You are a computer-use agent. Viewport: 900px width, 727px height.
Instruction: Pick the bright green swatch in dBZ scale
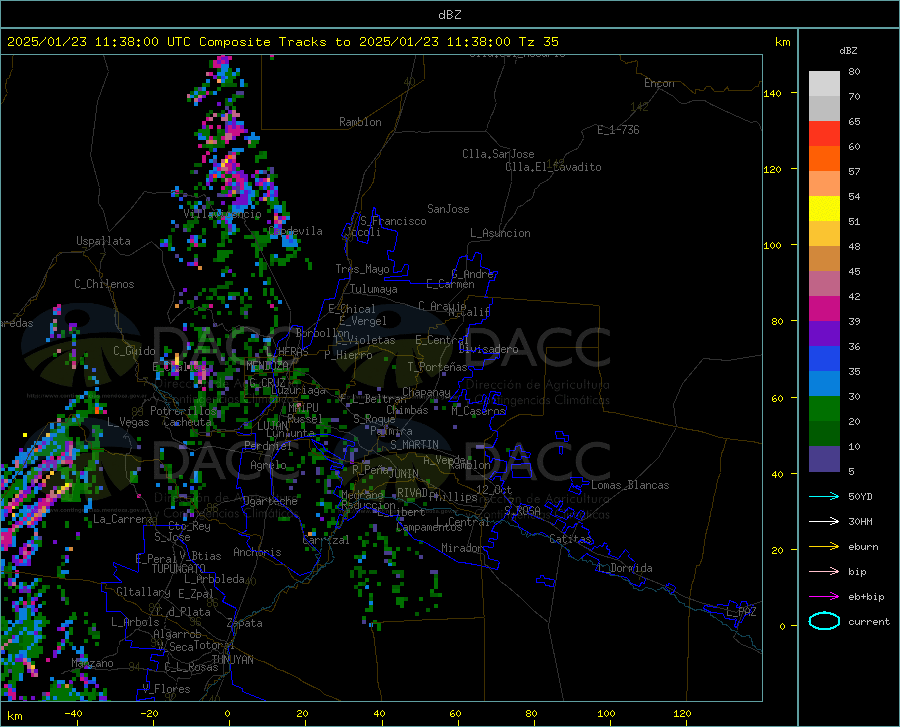click(x=824, y=409)
